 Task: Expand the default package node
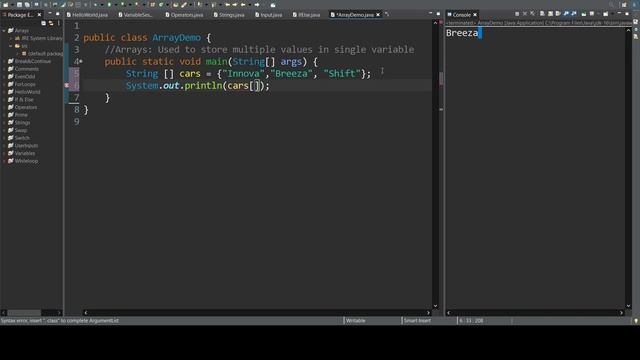coord(18,53)
